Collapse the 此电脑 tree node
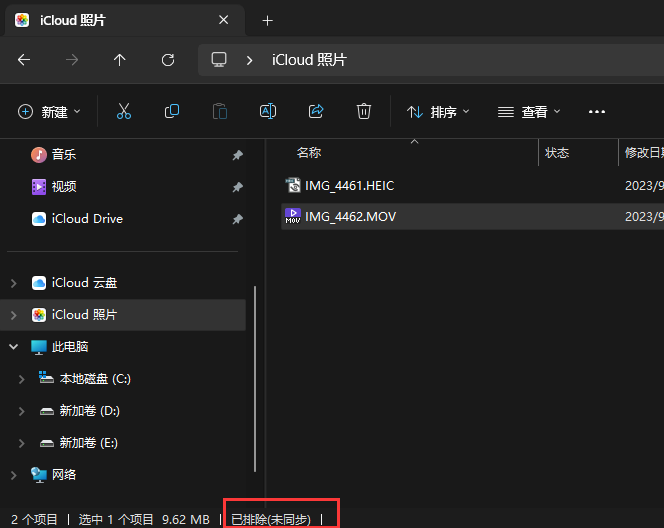 point(13,347)
